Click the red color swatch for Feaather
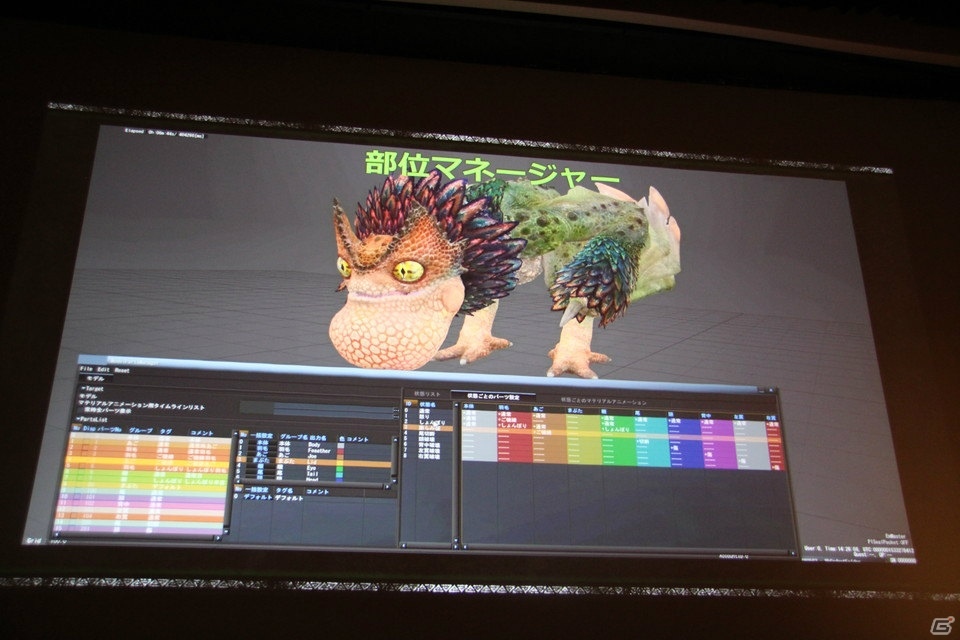The height and width of the screenshot is (640, 960). [340, 451]
